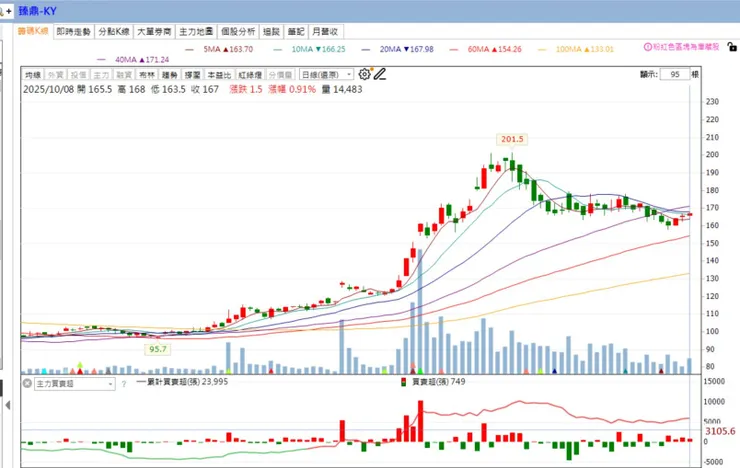Switch to the 分點K線 tab

[x=114, y=32]
